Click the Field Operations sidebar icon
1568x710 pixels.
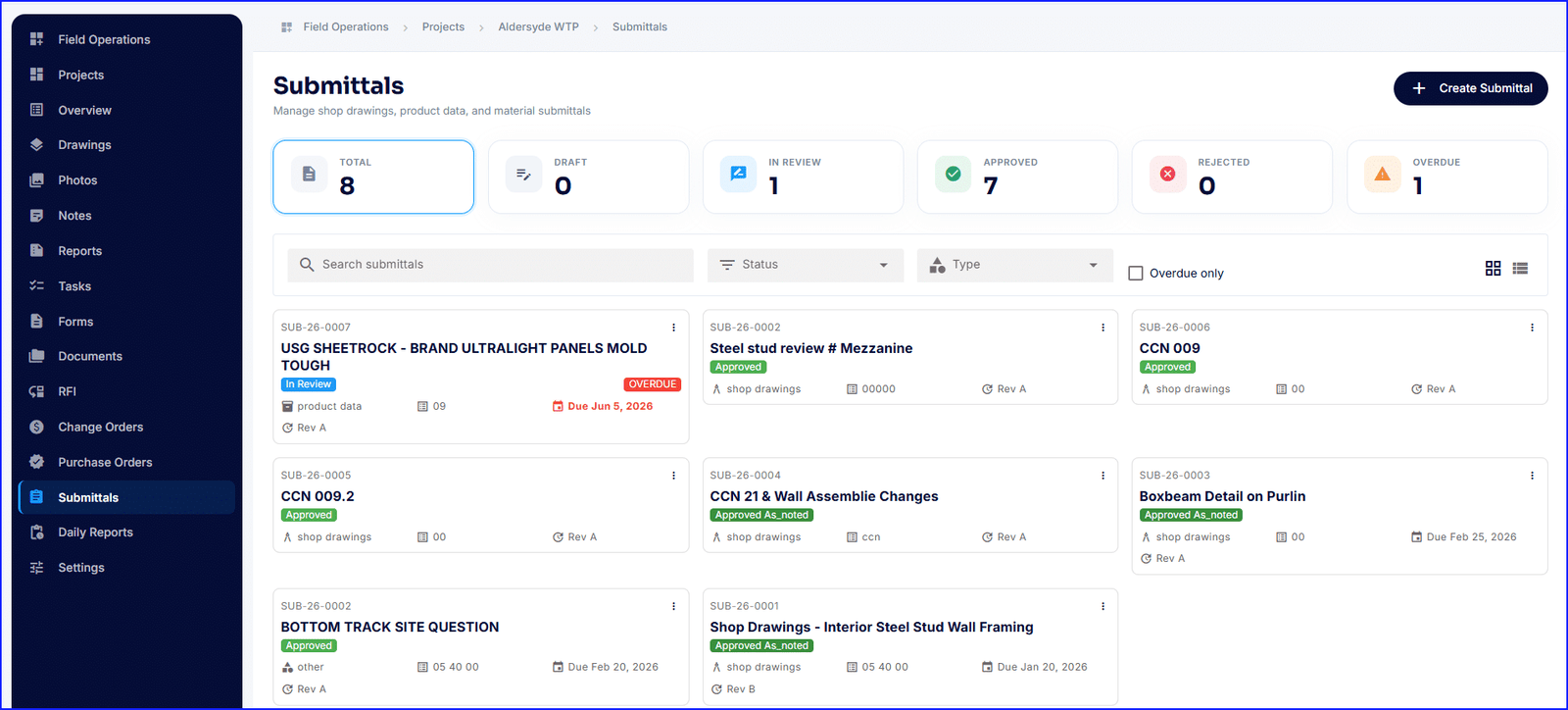click(x=37, y=39)
